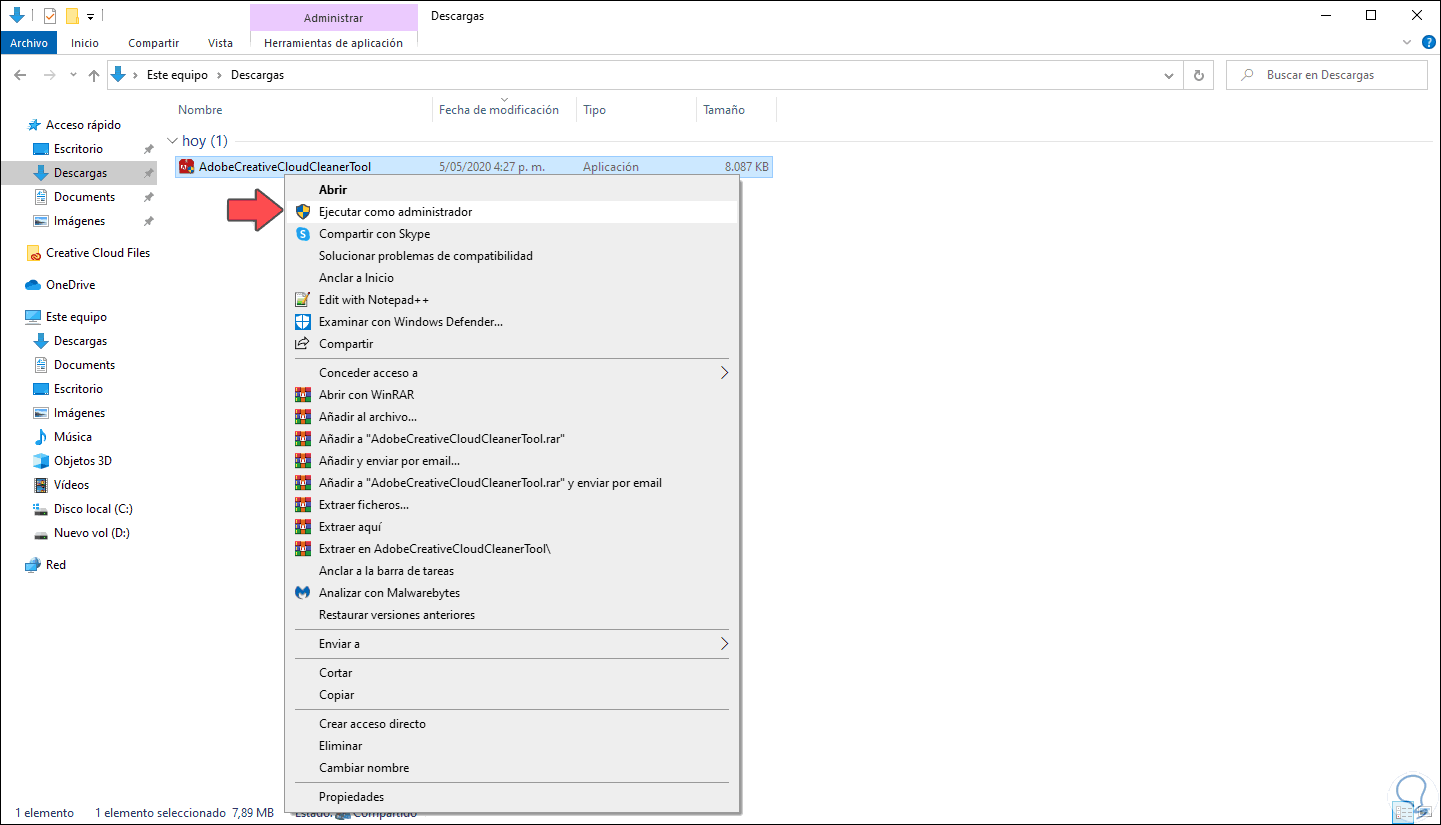Screen dimensions: 1441x825
Task: Select Propiedades from the context menu
Action: tap(351, 797)
